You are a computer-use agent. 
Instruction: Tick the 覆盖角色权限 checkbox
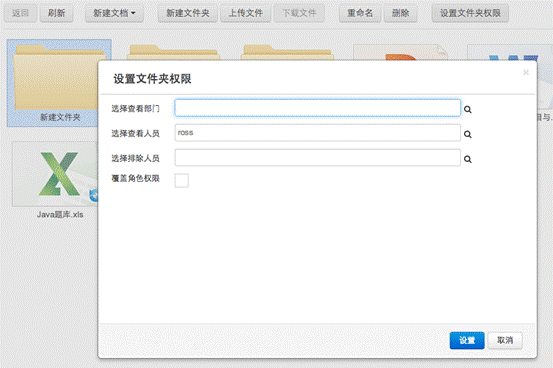point(182,180)
